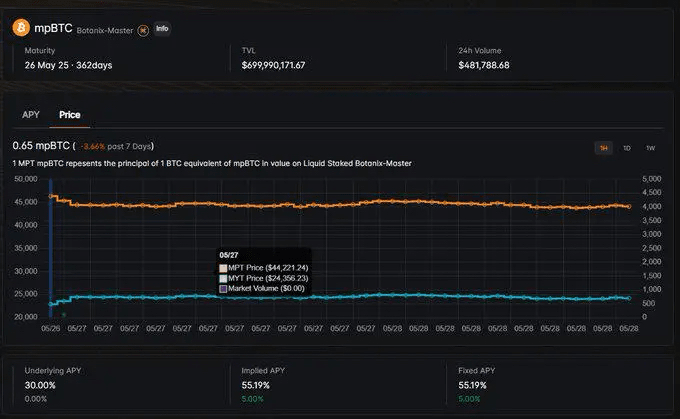Screen dimensions: 680x419
Task: Select the 1H chart interval
Action: [x=603, y=148]
